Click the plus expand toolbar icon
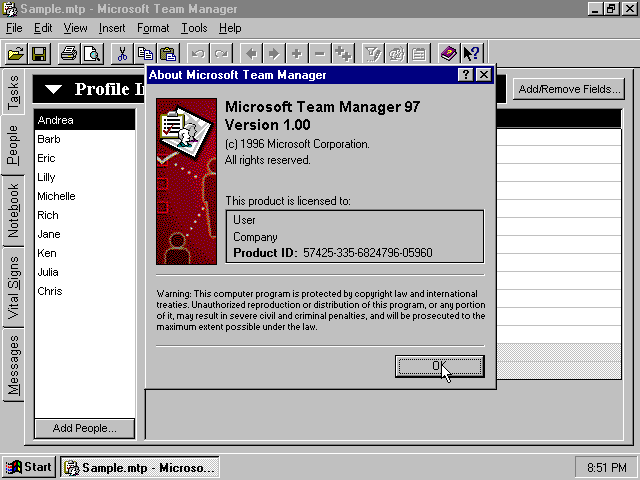 (x=297, y=53)
